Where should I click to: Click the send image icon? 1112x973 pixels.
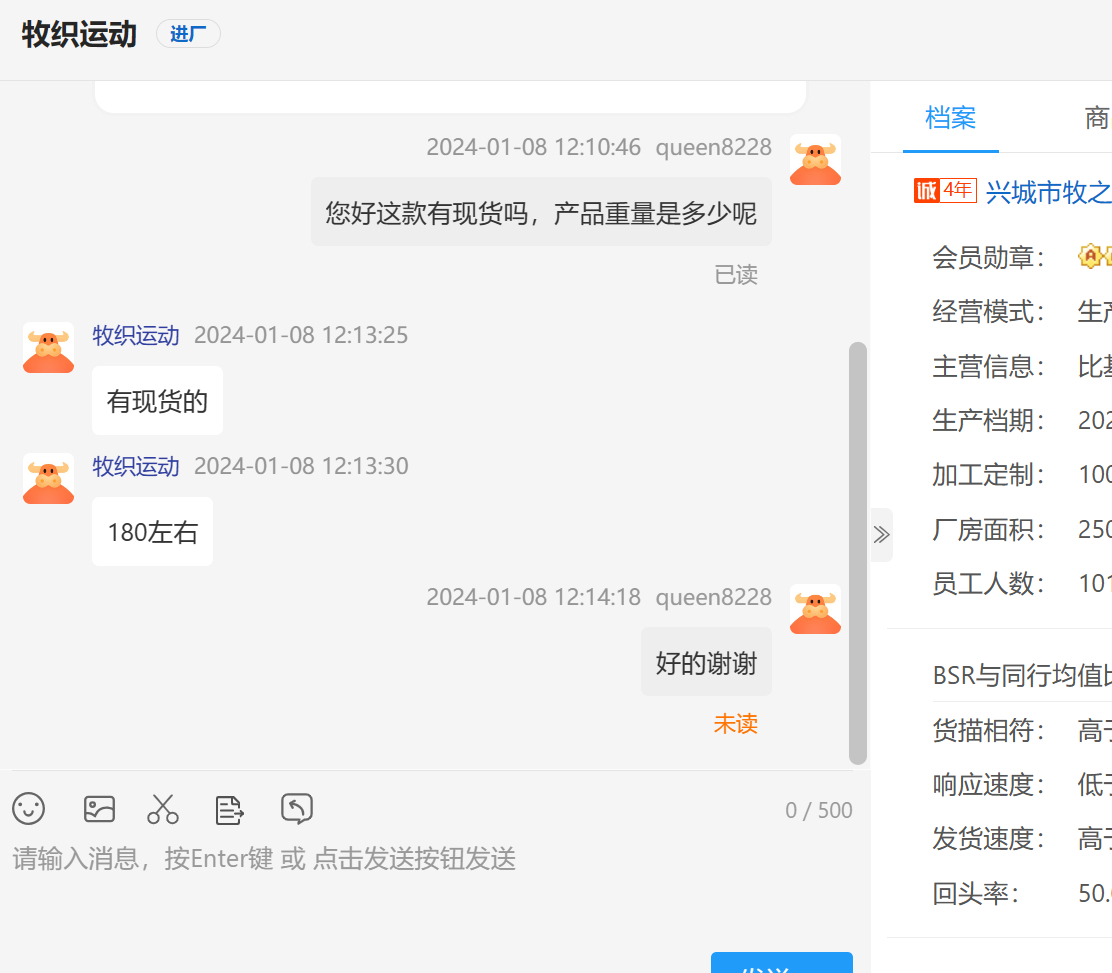tap(99, 808)
